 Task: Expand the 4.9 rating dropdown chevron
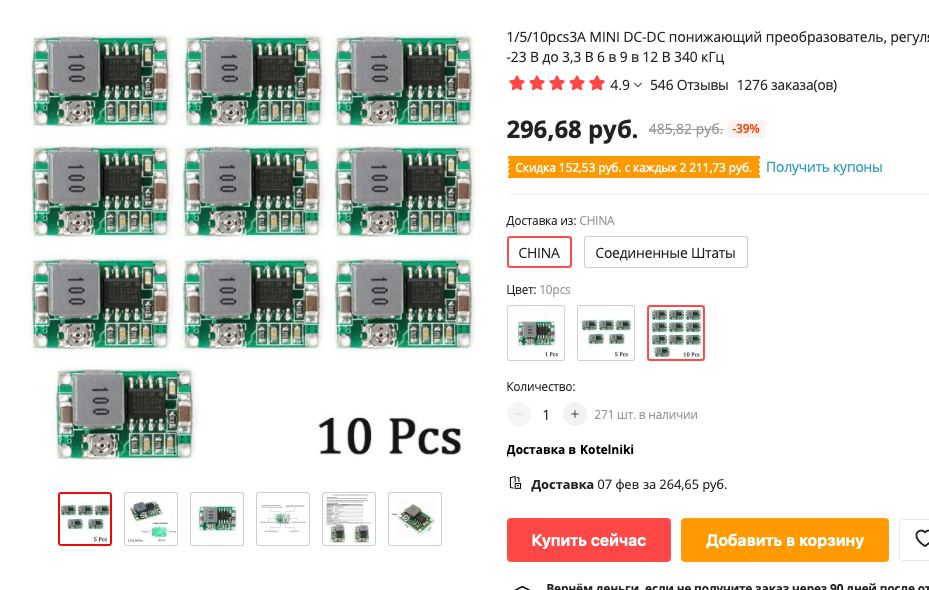[638, 85]
